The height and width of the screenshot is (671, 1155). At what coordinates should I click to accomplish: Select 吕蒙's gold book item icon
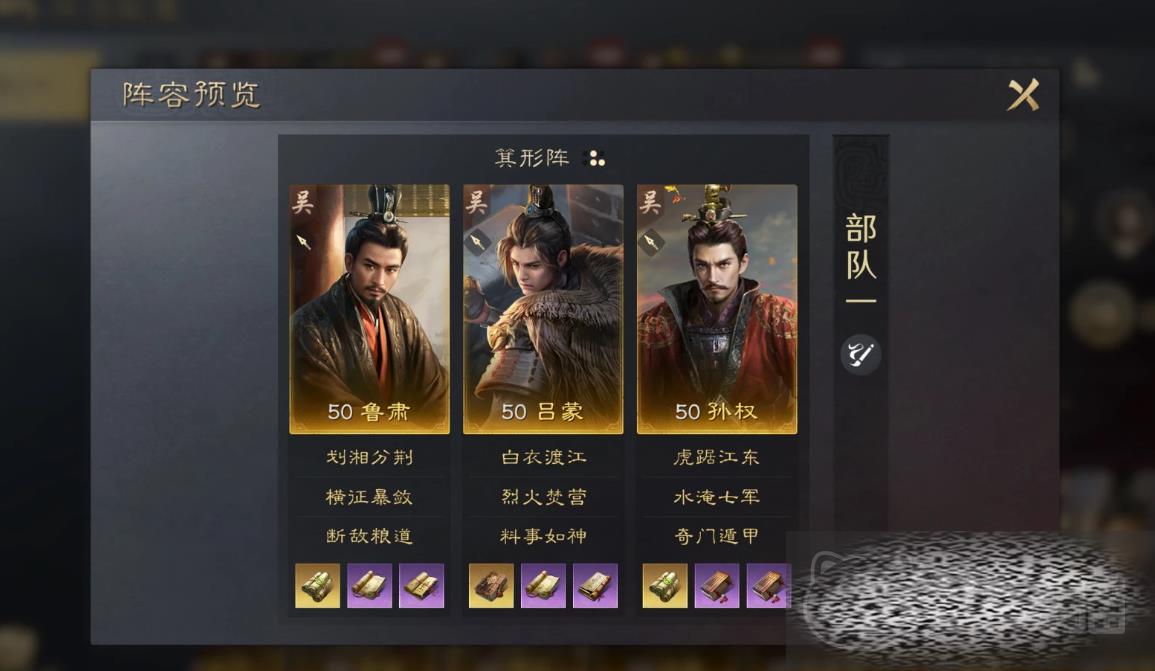coord(491,586)
